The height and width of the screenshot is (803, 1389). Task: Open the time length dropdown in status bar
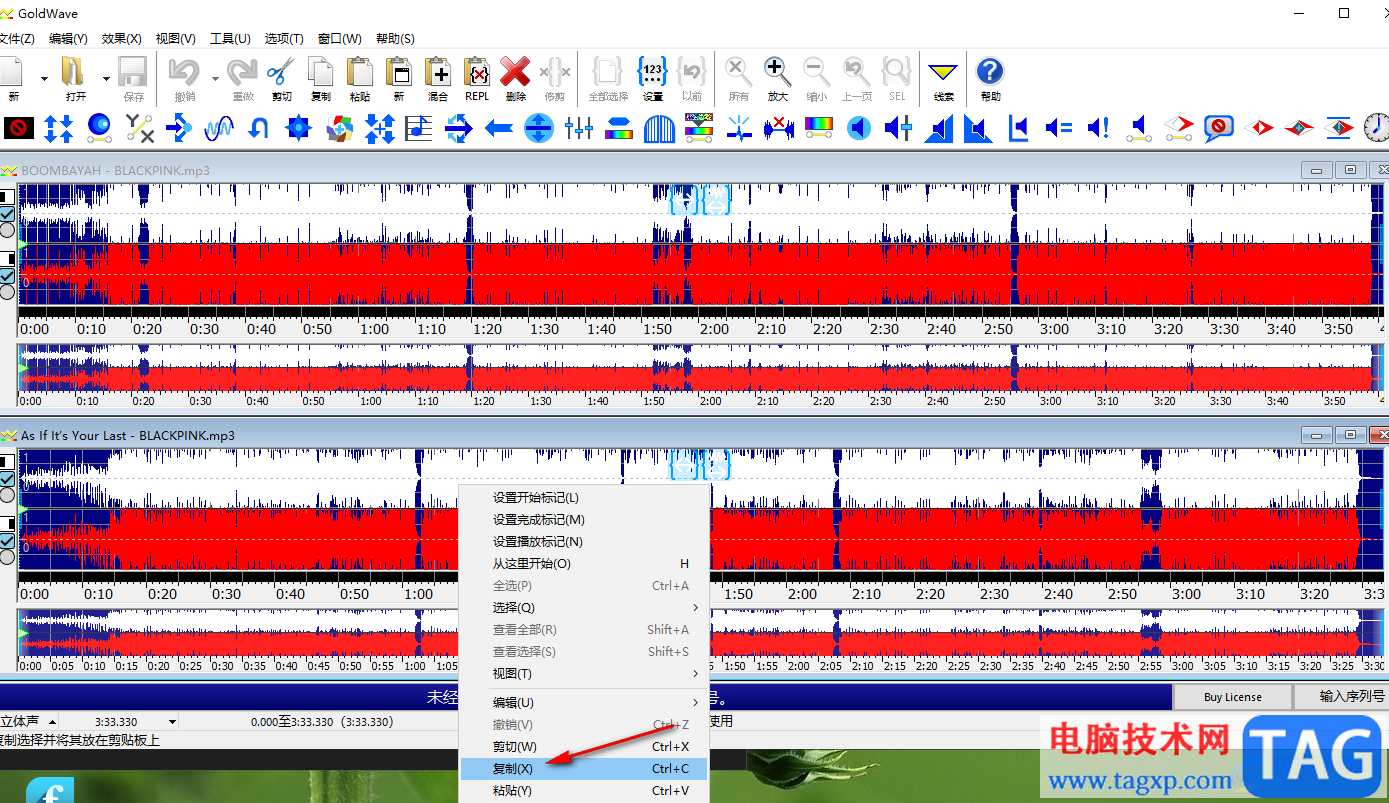coord(172,722)
